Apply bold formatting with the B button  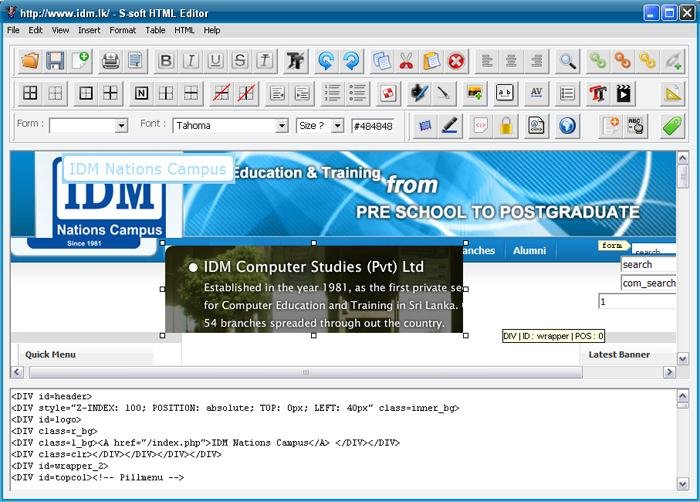point(166,61)
